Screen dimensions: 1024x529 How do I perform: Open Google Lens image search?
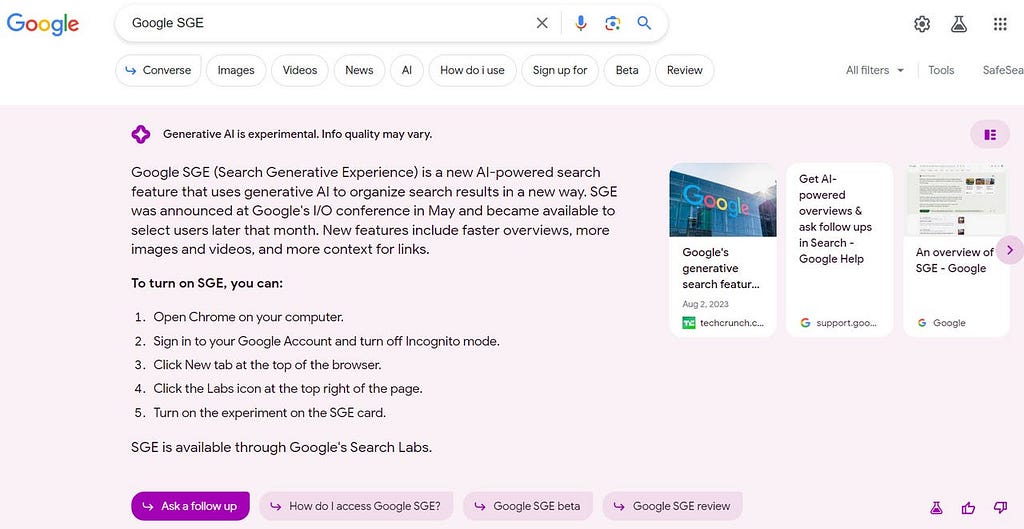point(613,24)
